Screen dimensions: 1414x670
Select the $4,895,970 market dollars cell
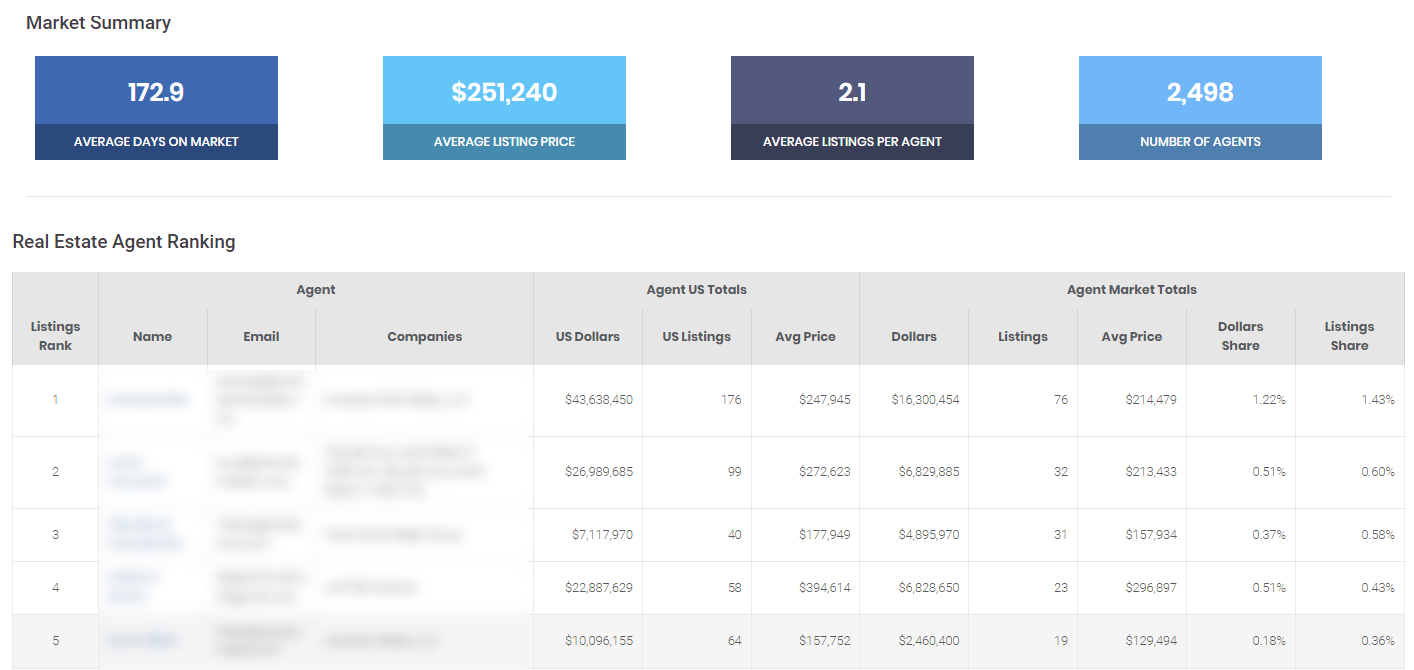tap(914, 535)
